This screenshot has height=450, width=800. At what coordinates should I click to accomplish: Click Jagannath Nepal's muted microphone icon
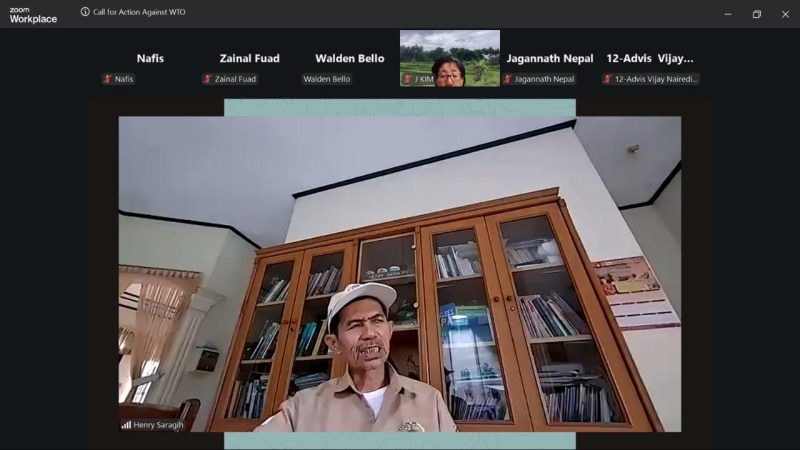point(508,79)
